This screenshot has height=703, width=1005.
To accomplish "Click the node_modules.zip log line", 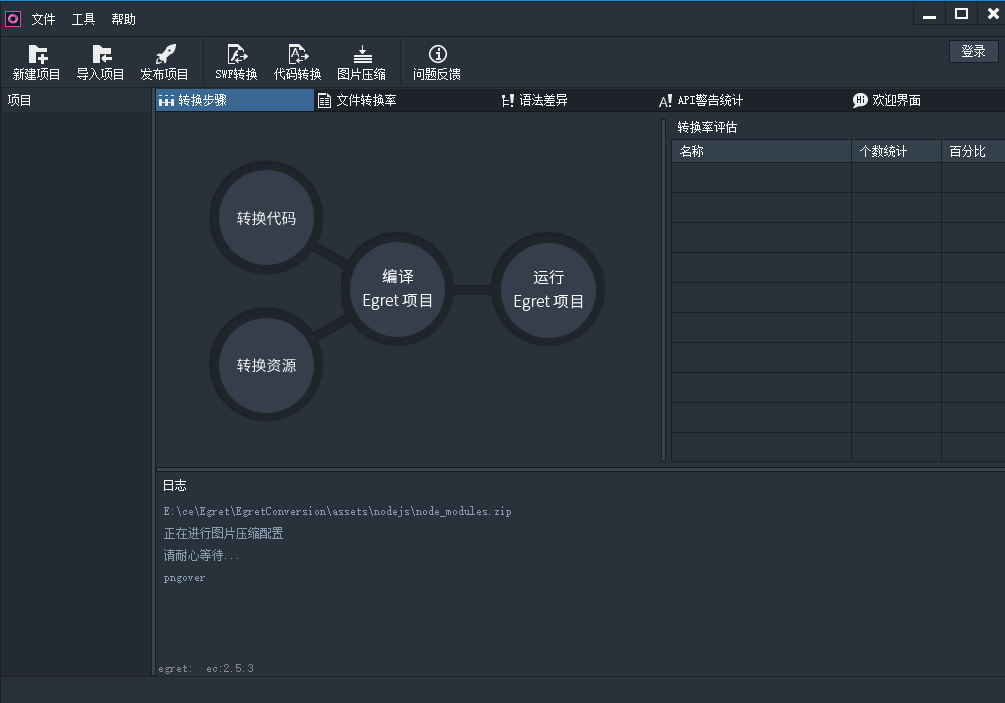I will 337,511.
